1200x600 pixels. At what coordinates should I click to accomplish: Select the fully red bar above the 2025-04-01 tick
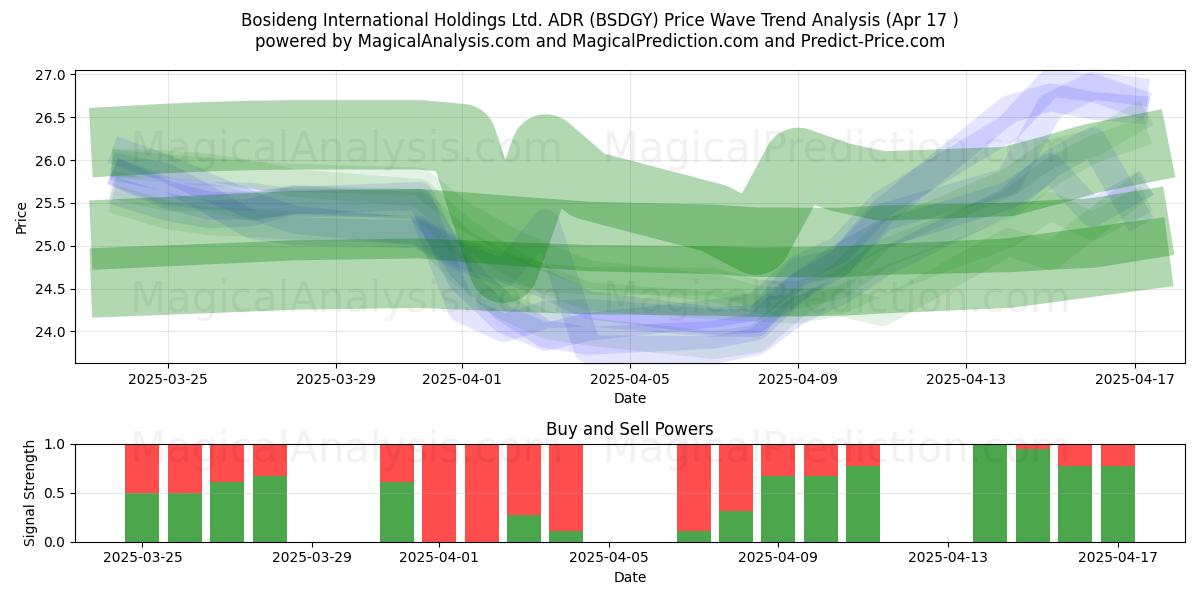tap(439, 493)
